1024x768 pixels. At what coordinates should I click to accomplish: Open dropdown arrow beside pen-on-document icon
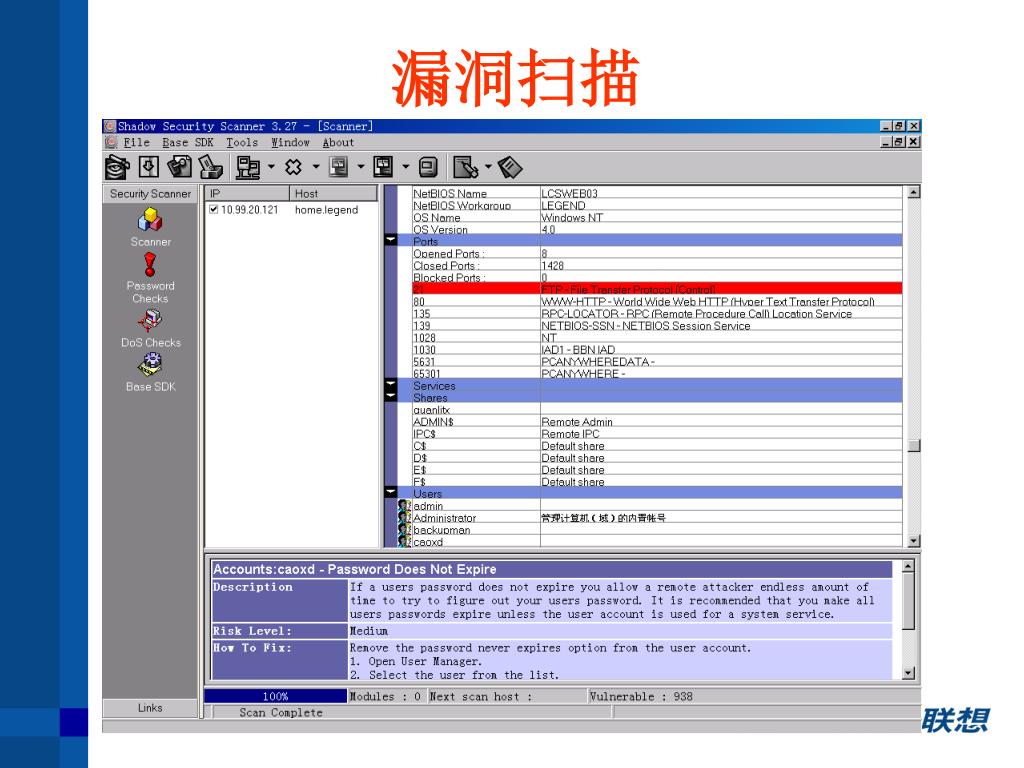[x=488, y=167]
